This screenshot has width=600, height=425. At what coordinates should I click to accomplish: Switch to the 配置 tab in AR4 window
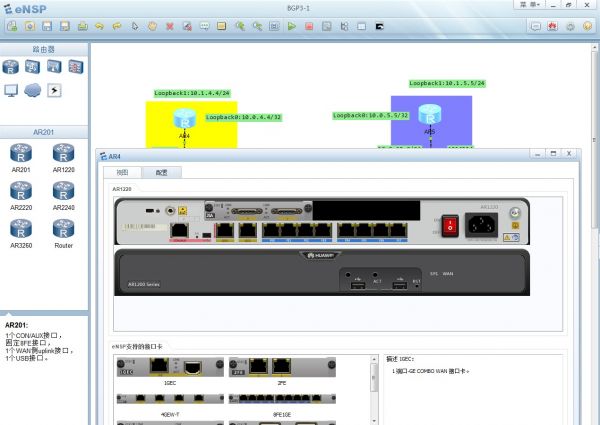[x=161, y=173]
